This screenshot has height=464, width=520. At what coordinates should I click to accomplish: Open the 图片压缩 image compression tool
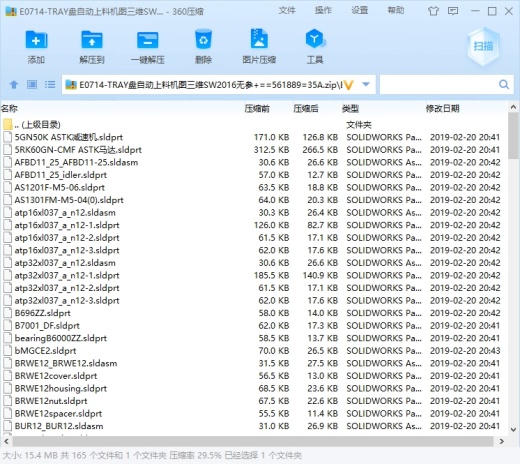click(x=259, y=39)
